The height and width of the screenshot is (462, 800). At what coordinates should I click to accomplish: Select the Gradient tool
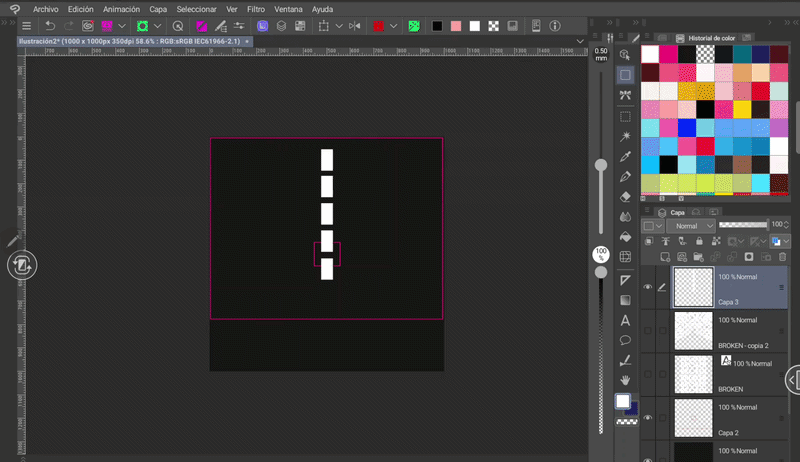pos(625,300)
